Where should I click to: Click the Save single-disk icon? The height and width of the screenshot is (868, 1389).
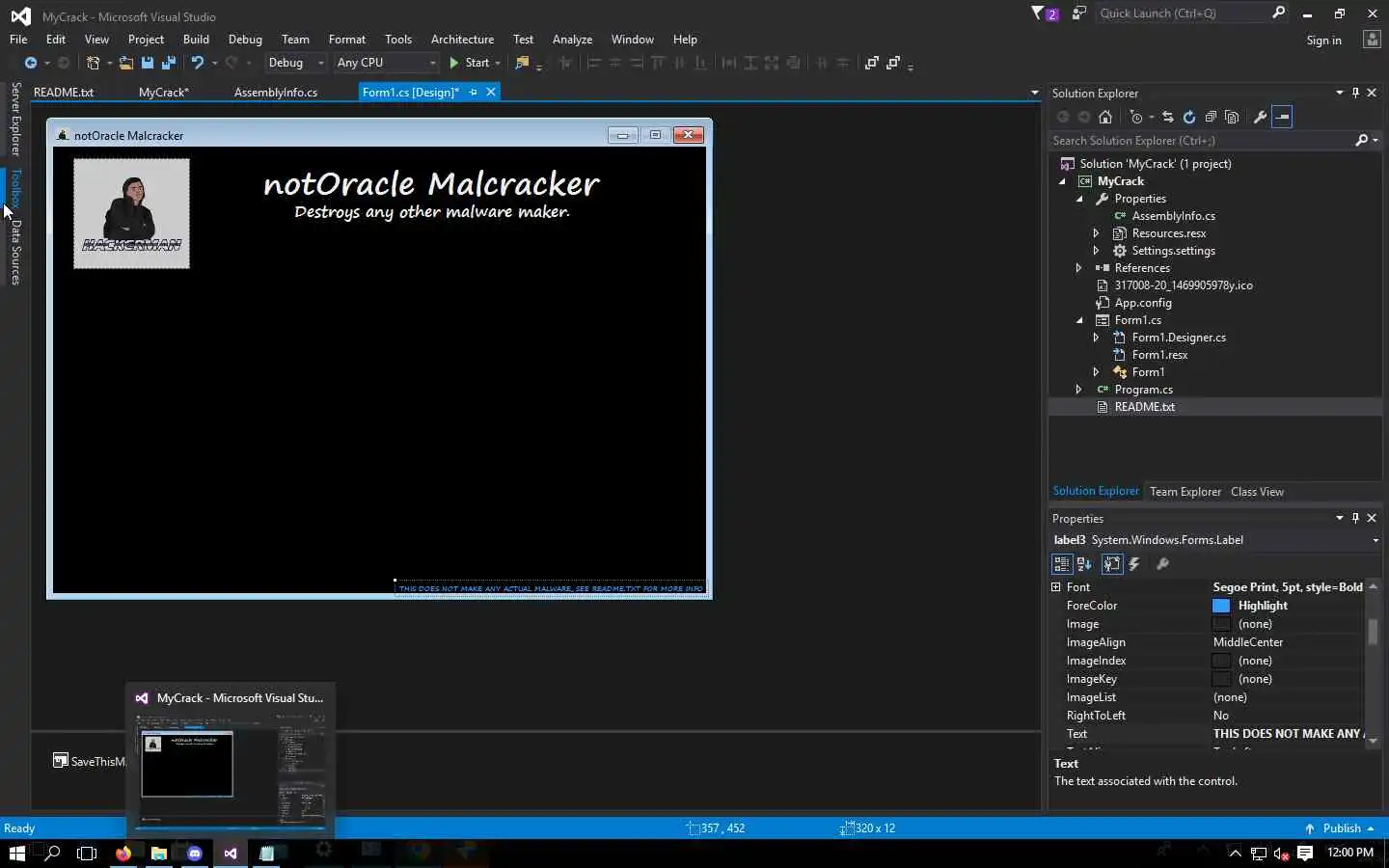(x=148, y=63)
